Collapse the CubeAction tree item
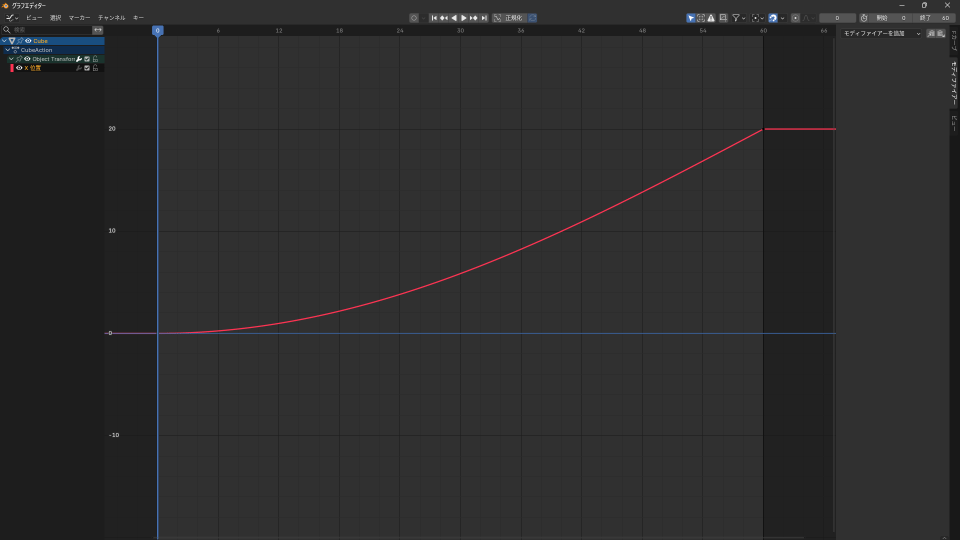Image resolution: width=960 pixels, height=540 pixels. 8,50
